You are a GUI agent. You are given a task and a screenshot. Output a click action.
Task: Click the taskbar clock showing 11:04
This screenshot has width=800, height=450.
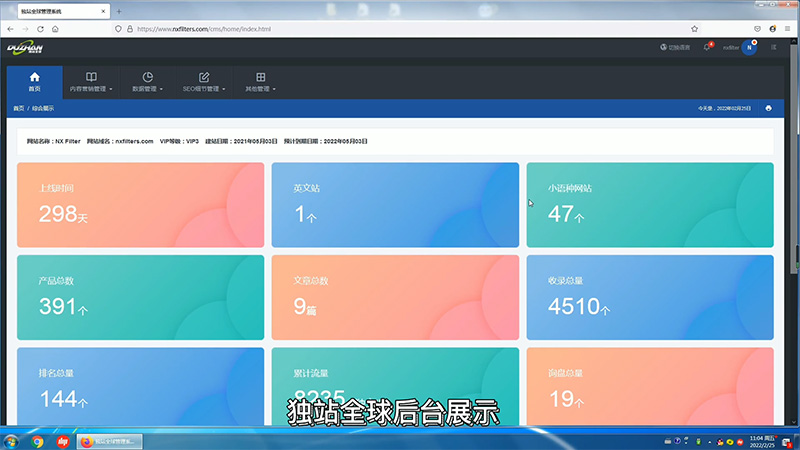(762, 442)
